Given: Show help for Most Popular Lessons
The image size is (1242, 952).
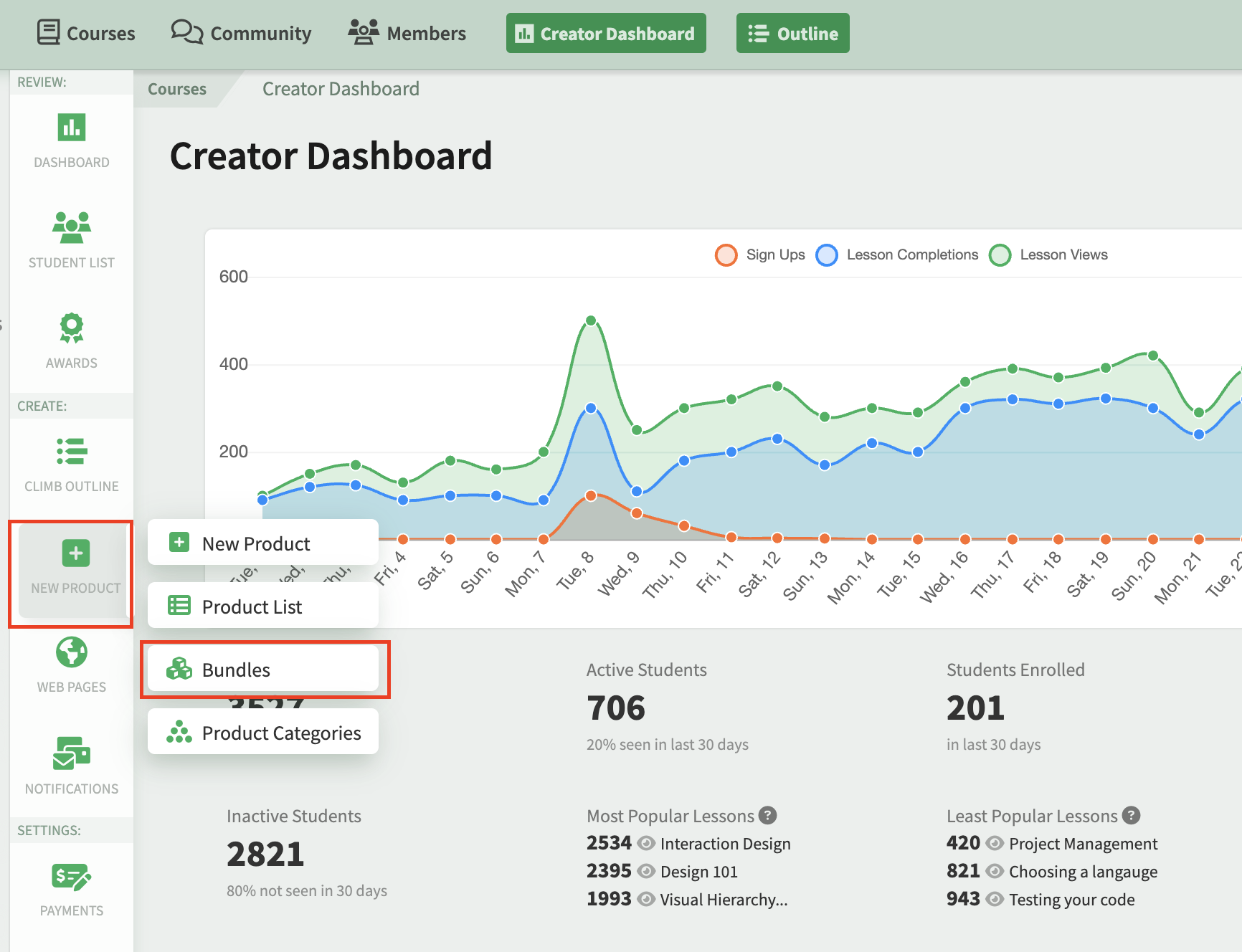Looking at the screenshot, I should coord(767,815).
